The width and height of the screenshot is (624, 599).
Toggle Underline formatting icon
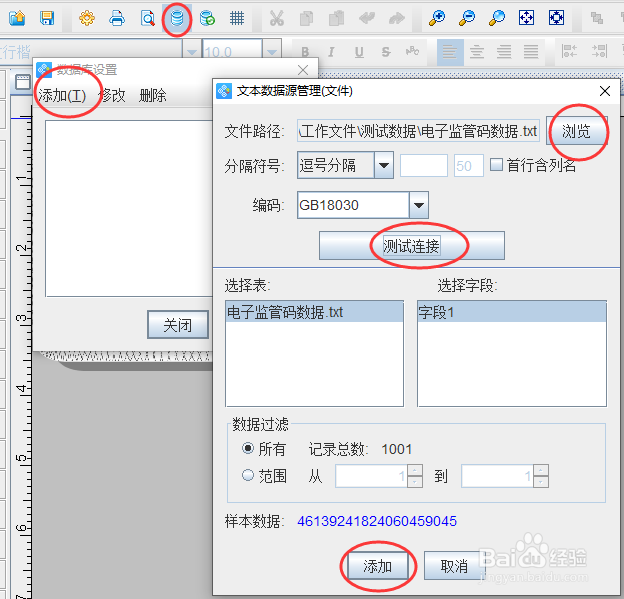[x=359, y=52]
